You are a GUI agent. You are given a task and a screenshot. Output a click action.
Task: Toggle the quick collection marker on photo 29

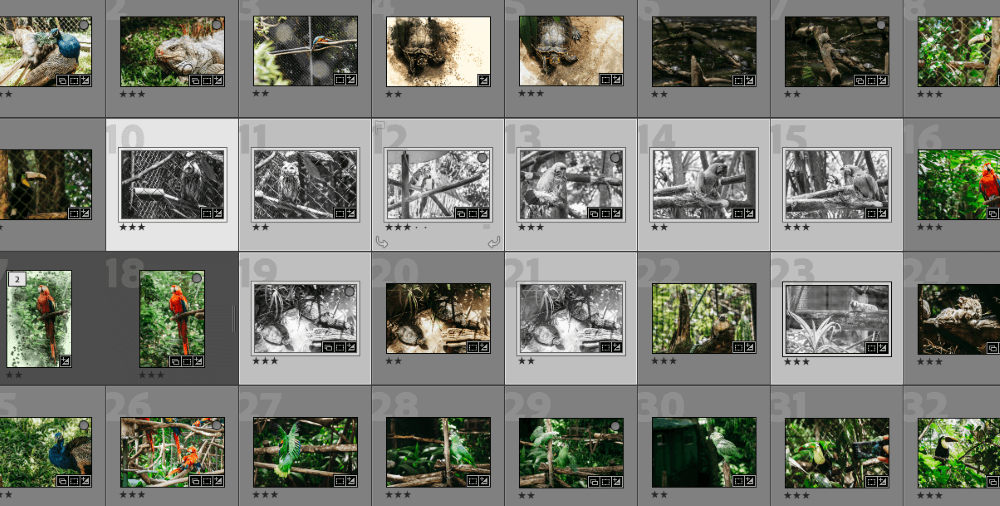point(615,425)
